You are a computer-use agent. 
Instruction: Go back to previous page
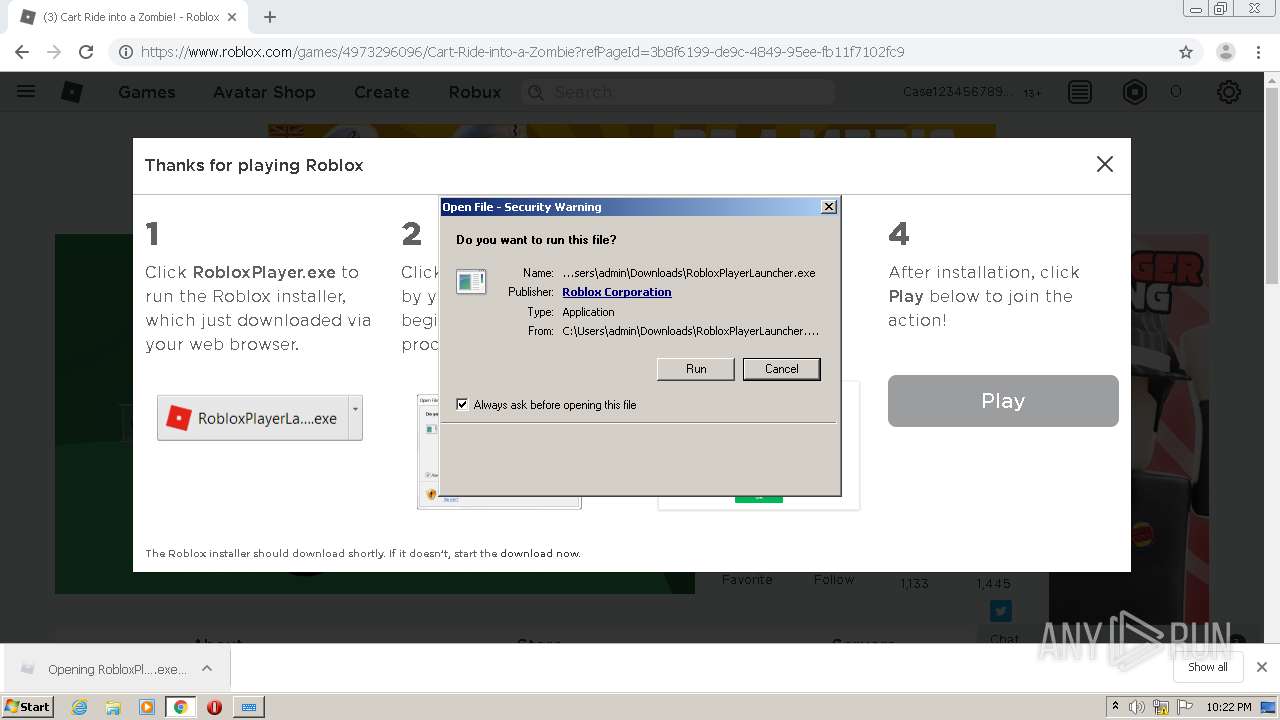click(22, 52)
